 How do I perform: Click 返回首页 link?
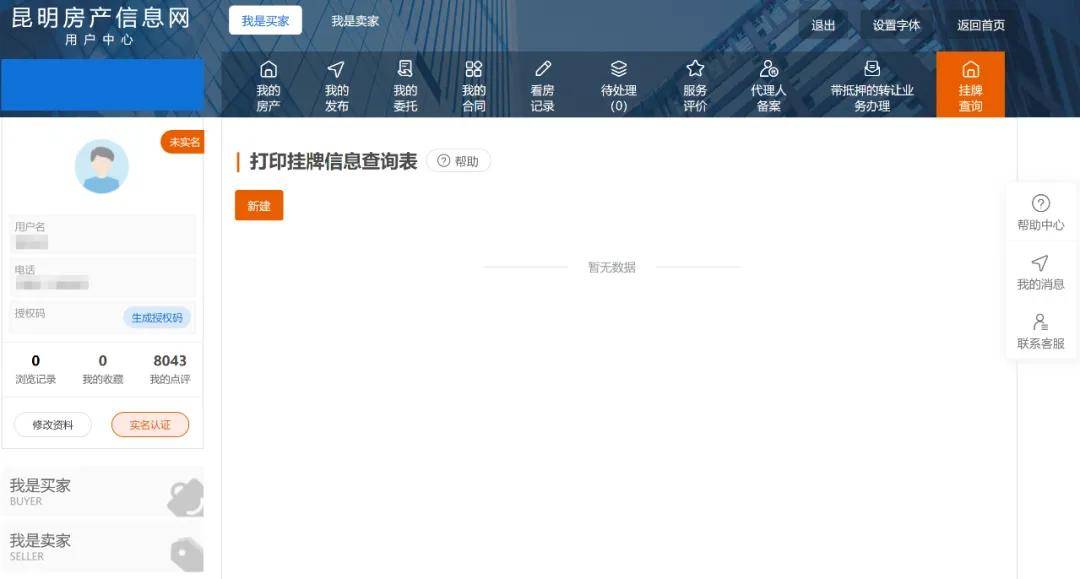coord(981,25)
